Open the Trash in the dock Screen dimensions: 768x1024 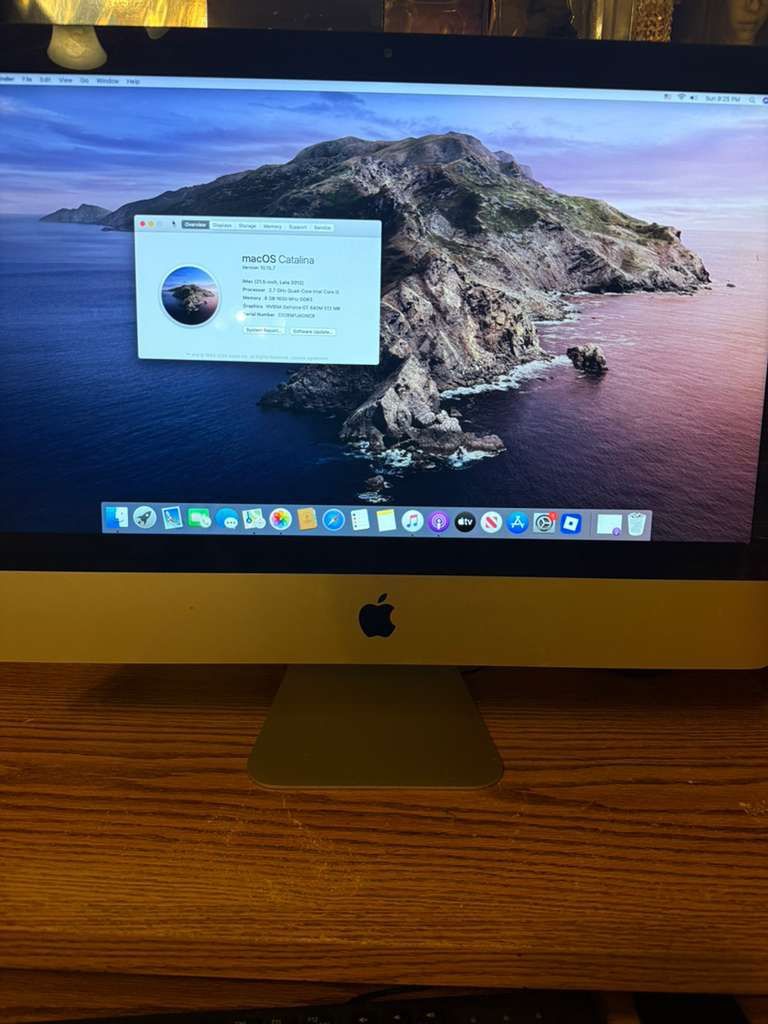pos(637,524)
